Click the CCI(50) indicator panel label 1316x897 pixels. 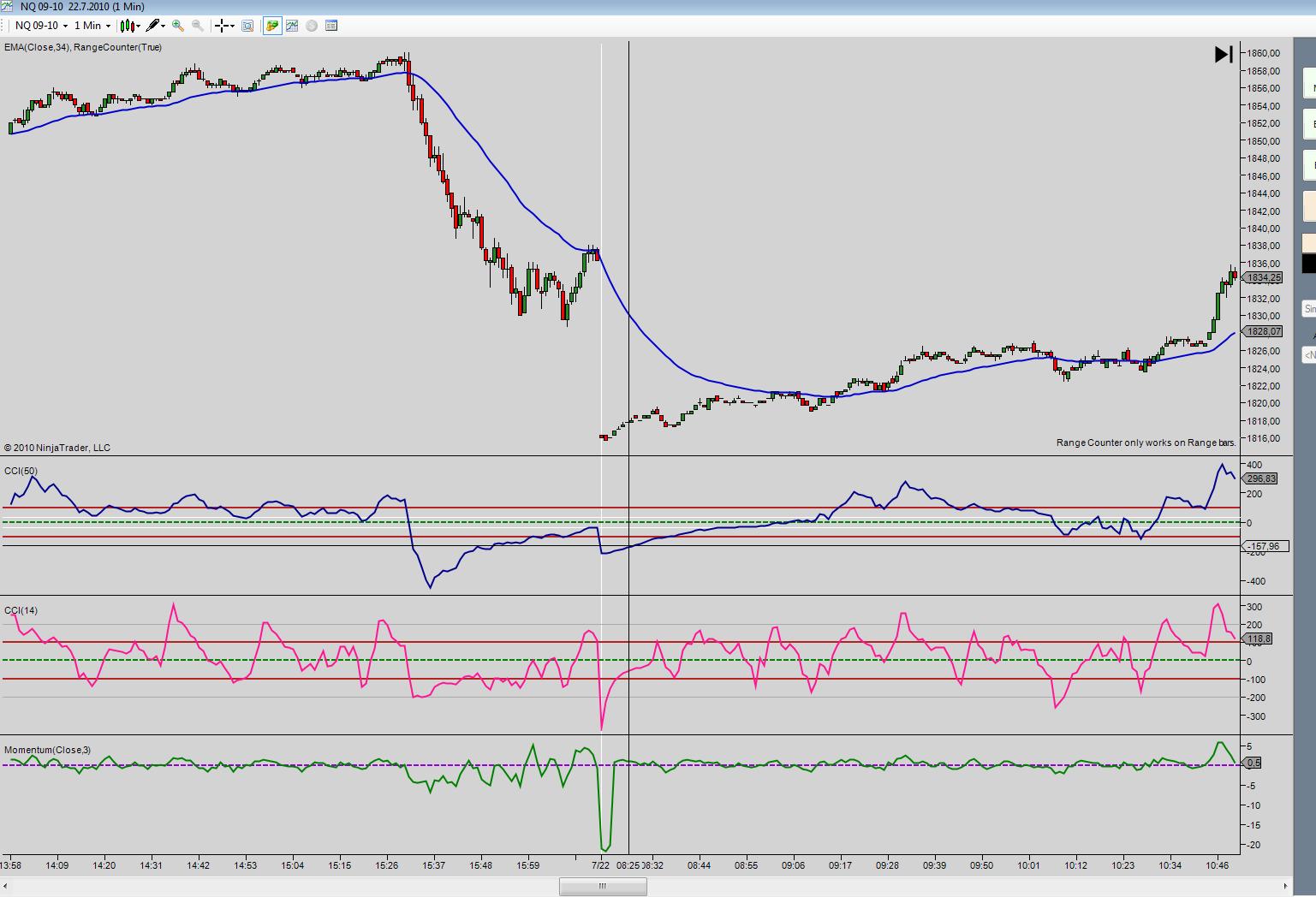pyautogui.click(x=21, y=471)
